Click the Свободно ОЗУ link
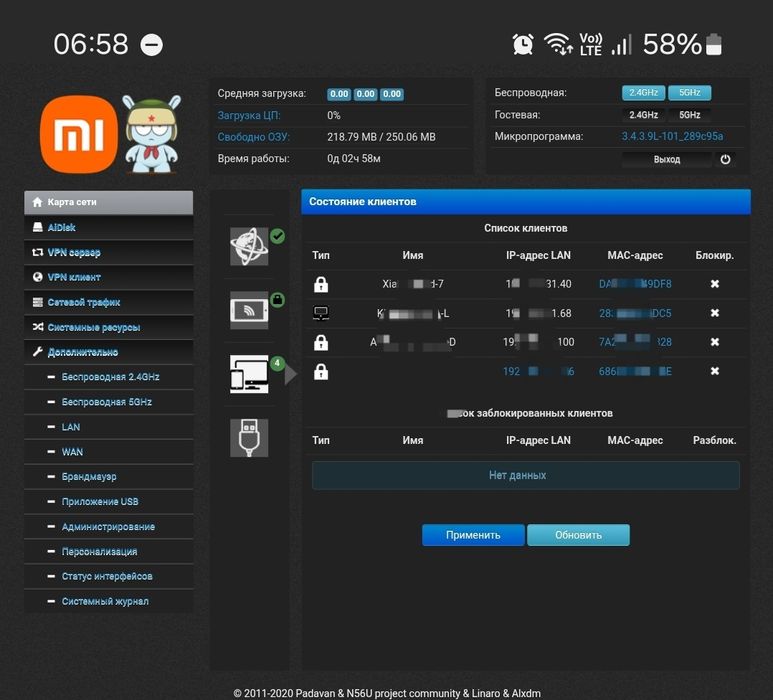773x700 pixels. coord(253,137)
